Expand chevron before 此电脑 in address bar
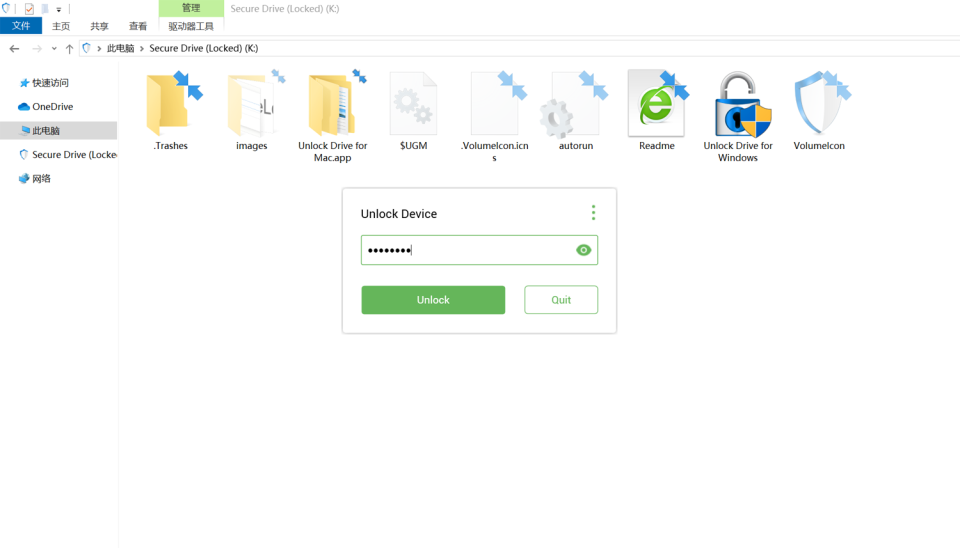960x548 pixels. 99,48
